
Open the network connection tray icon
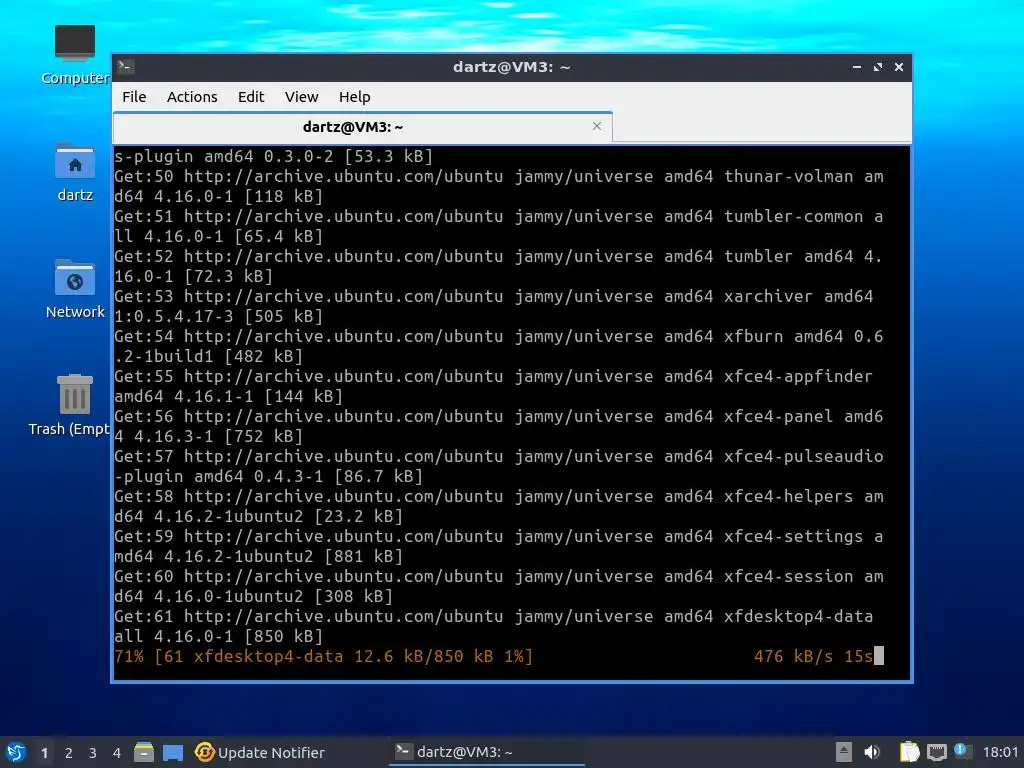click(x=936, y=752)
